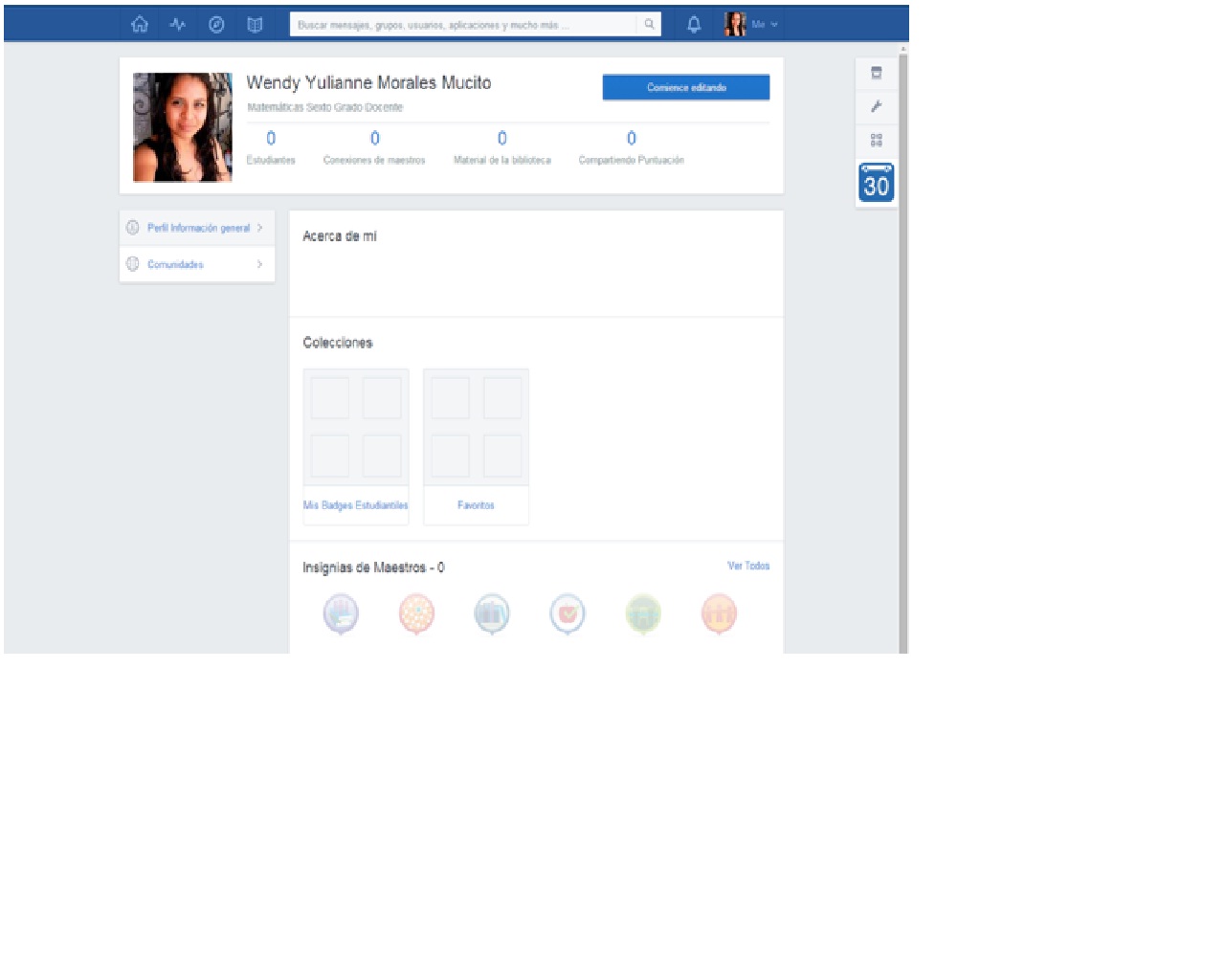
Task: Click the Comience editando button
Action: pyautogui.click(x=685, y=87)
